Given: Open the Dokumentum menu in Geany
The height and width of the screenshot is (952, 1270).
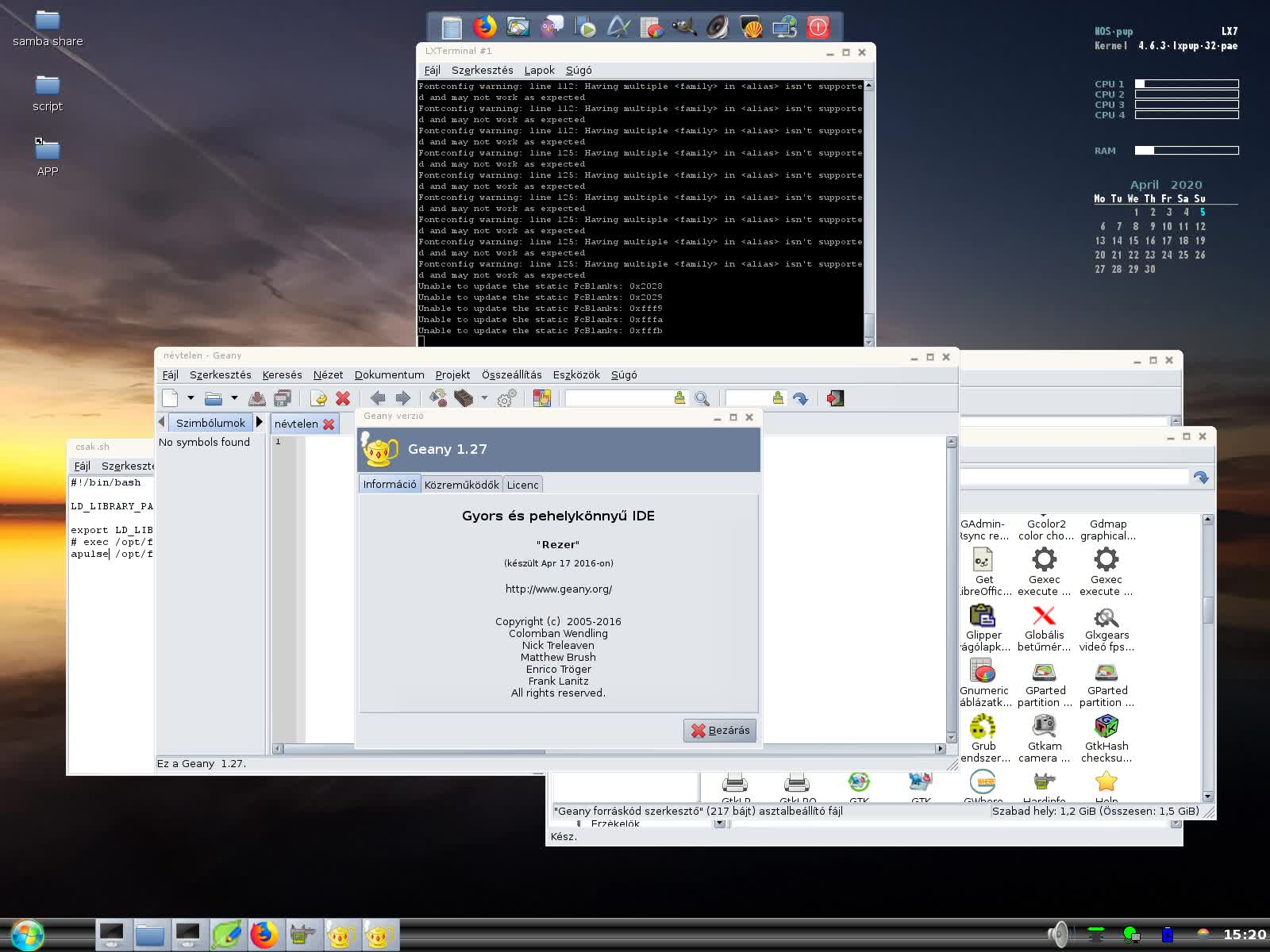Looking at the screenshot, I should pyautogui.click(x=389, y=375).
